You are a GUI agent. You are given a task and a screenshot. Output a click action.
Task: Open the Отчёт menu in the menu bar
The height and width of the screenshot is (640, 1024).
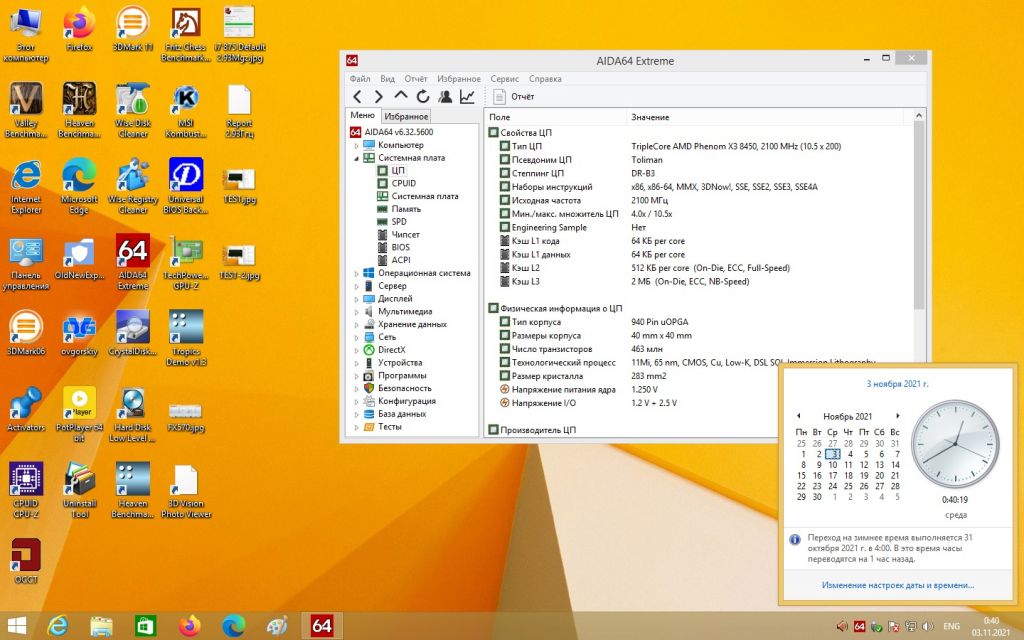(415, 78)
